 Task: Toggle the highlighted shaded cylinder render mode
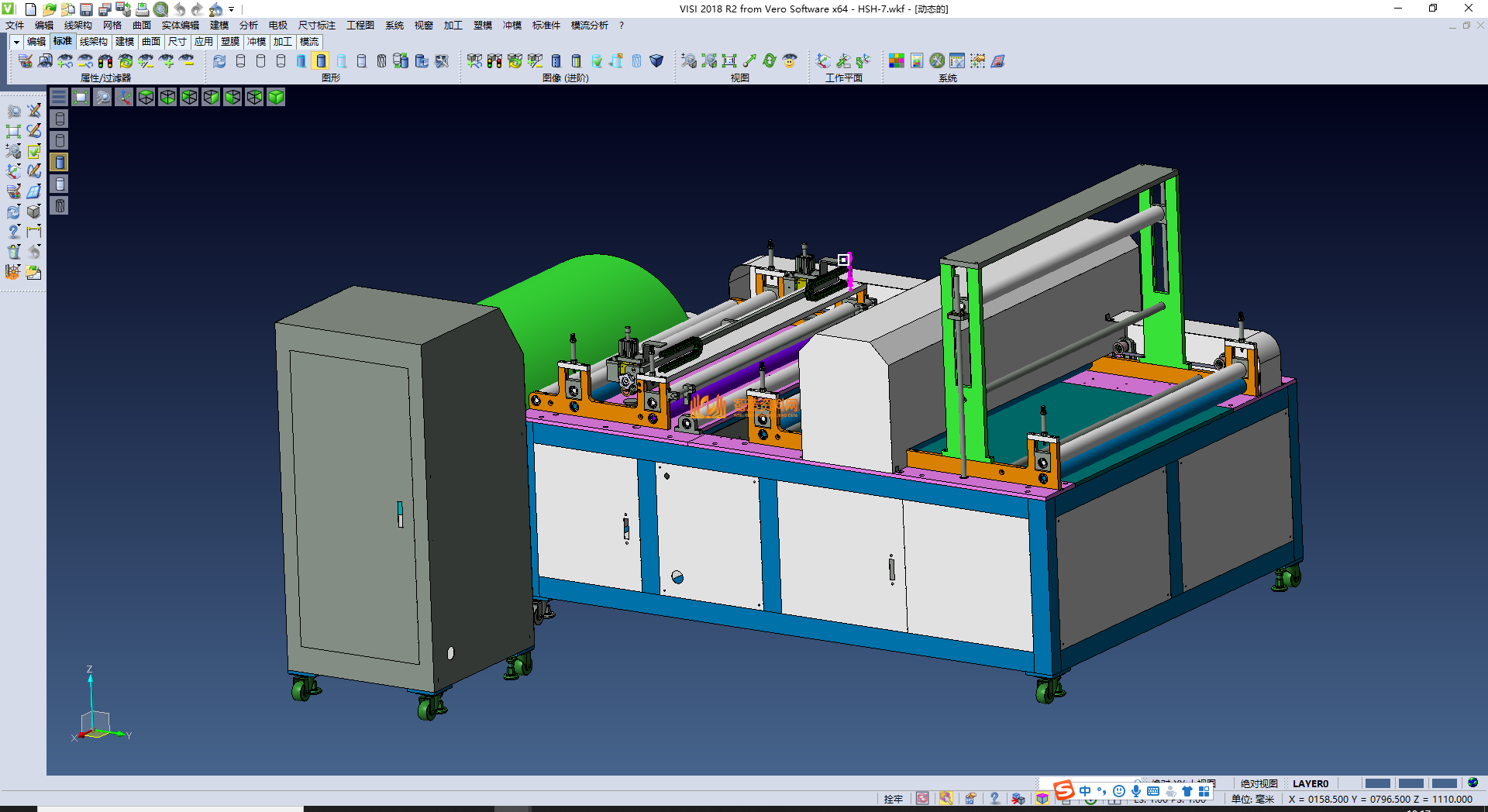tap(321, 61)
